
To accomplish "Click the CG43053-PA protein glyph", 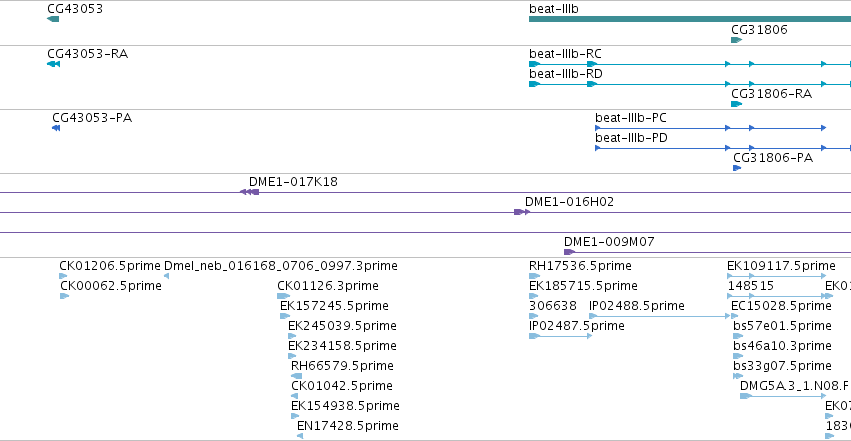I will click(56, 128).
